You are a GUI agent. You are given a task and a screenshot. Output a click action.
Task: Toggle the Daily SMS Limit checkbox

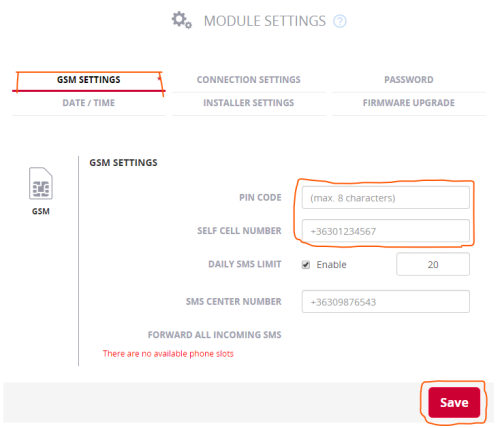306,265
